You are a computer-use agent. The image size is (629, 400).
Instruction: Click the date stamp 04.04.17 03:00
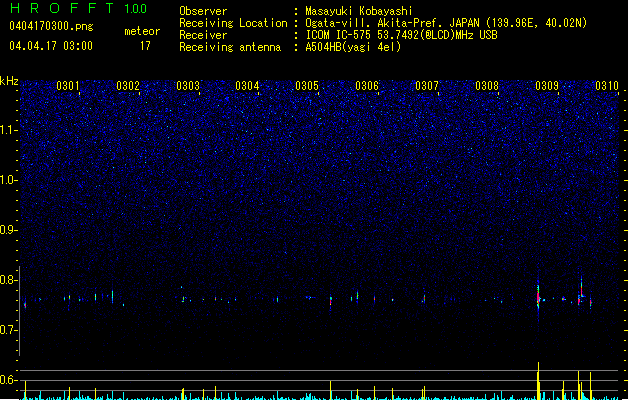(x=51, y=46)
